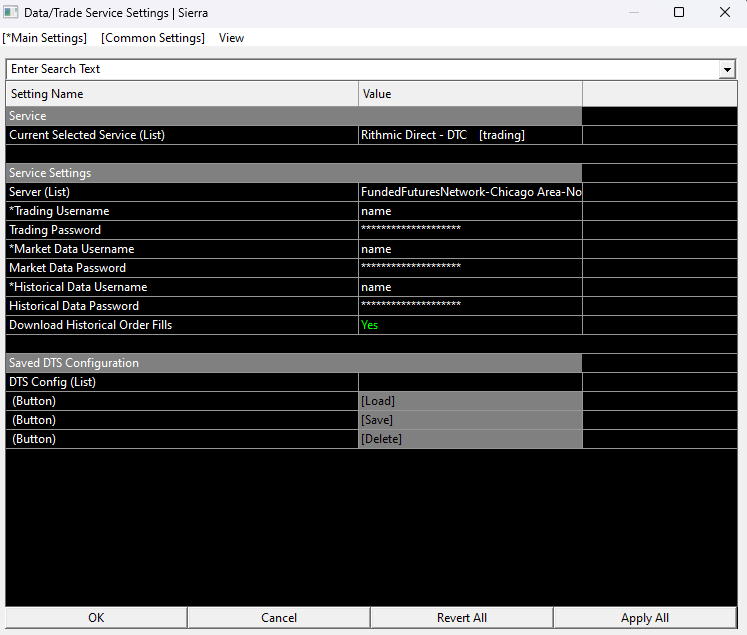
Task: Edit the Trading Password value
Action: click(470, 230)
